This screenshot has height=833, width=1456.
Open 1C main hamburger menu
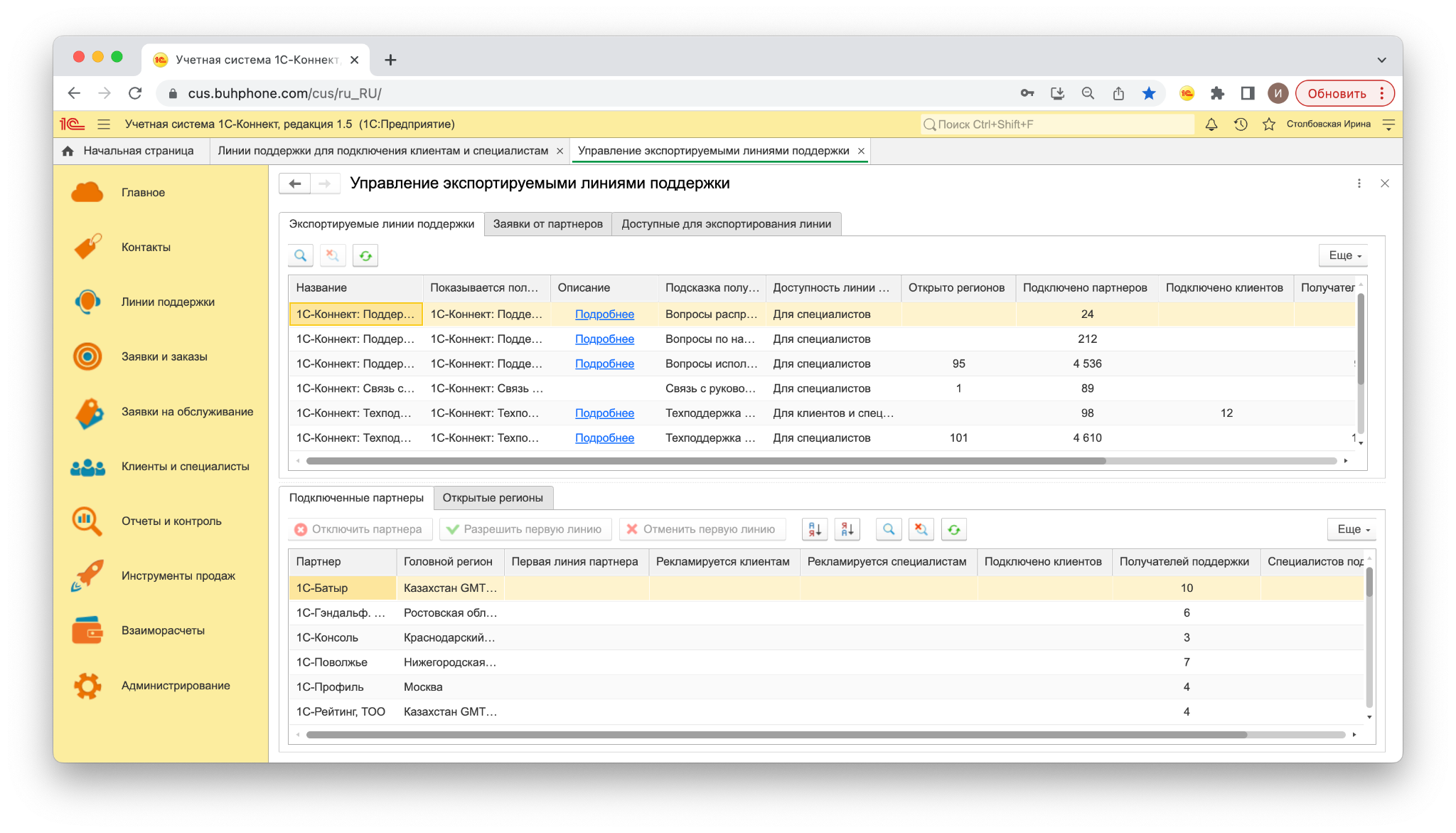[104, 124]
